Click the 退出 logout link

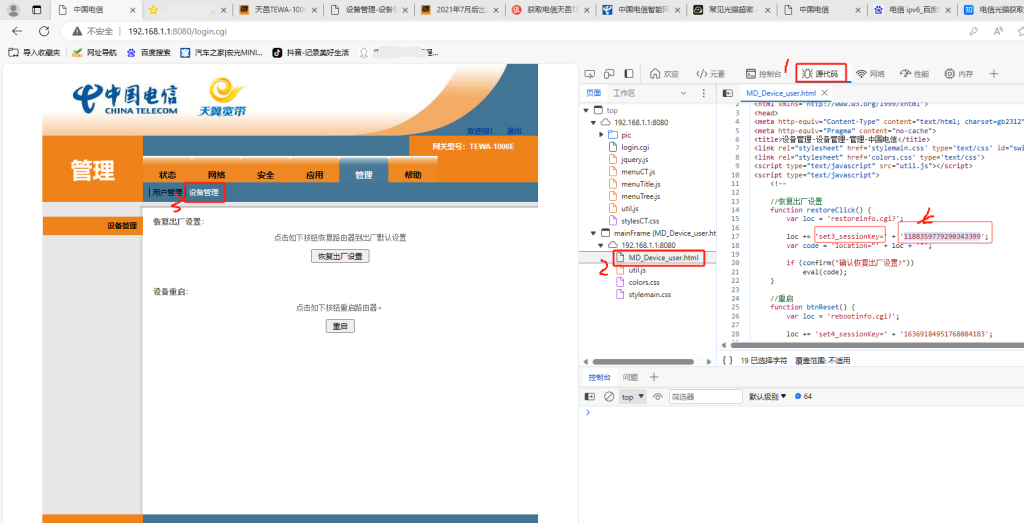514,131
